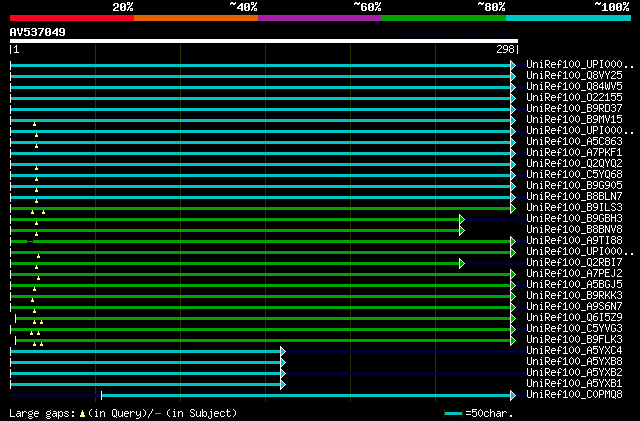Click the green arrowhead ending the Q2RBI7 alignment

pyautogui.click(x=462, y=263)
